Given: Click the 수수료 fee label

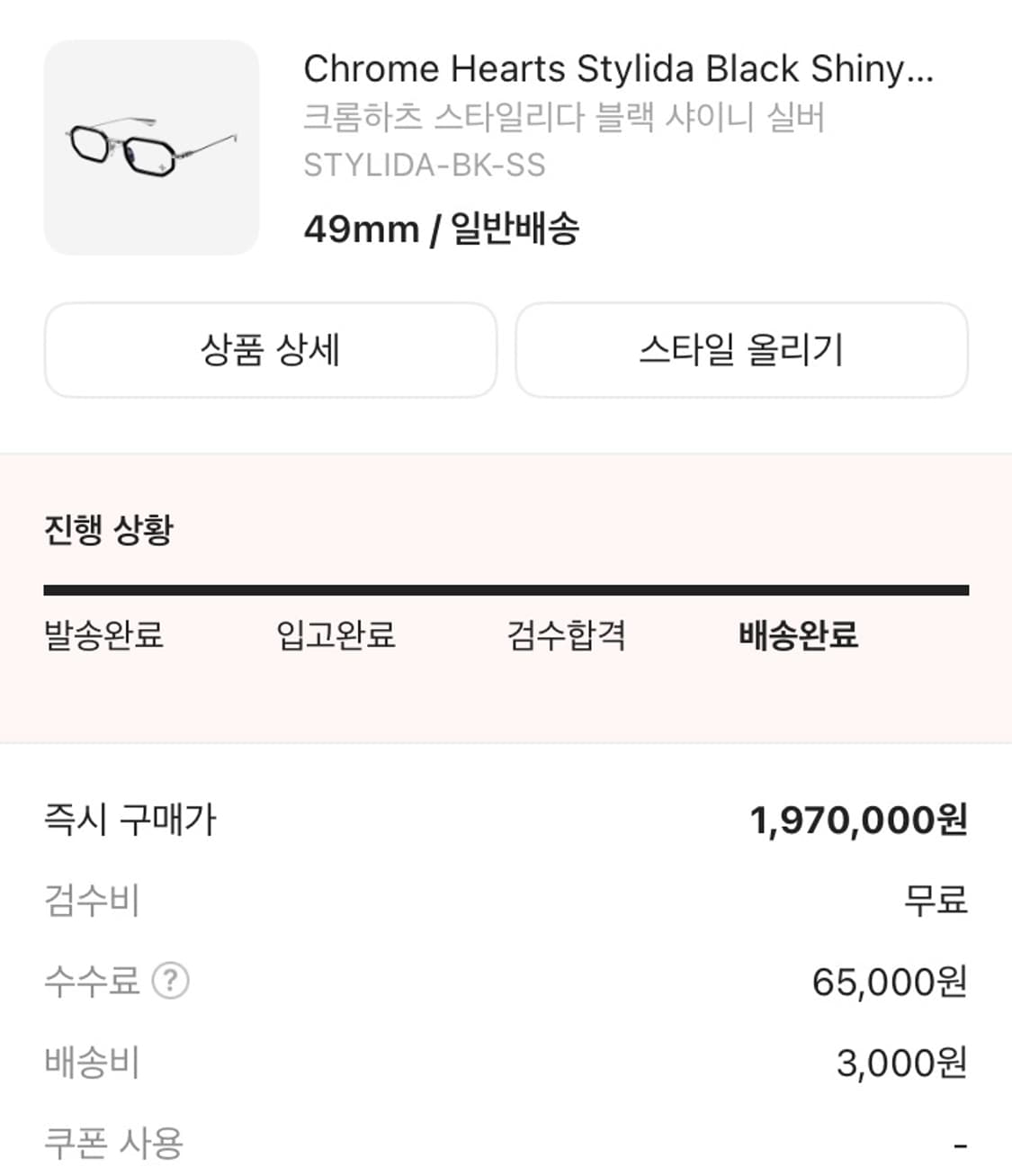Looking at the screenshot, I should pos(92,981).
